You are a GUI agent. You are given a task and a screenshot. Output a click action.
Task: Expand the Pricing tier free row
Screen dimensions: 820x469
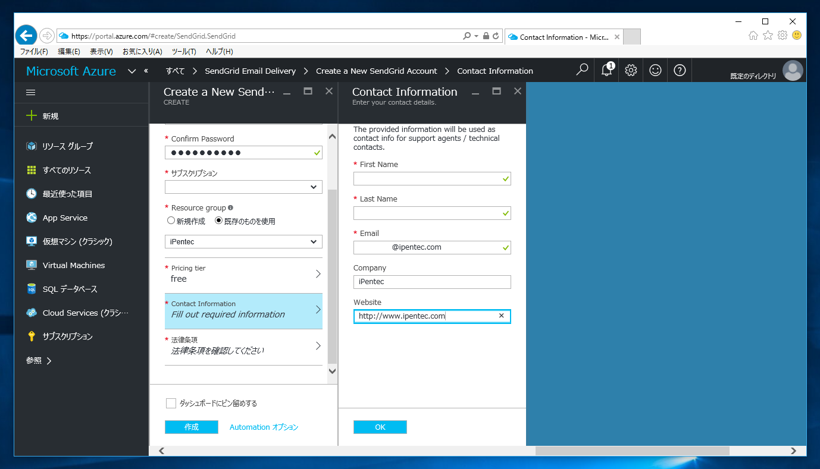(x=244, y=274)
